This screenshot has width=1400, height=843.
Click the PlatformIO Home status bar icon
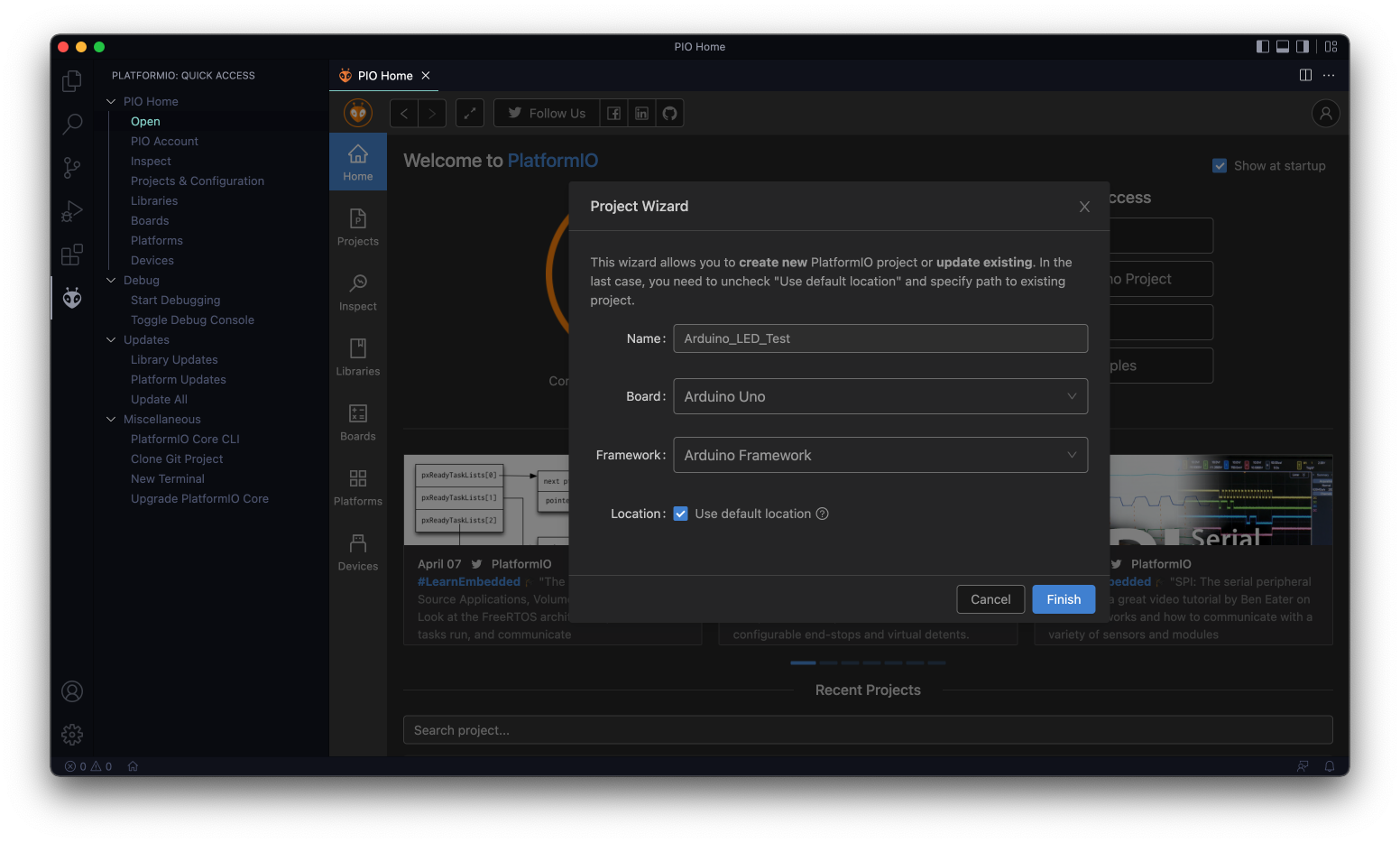133,766
